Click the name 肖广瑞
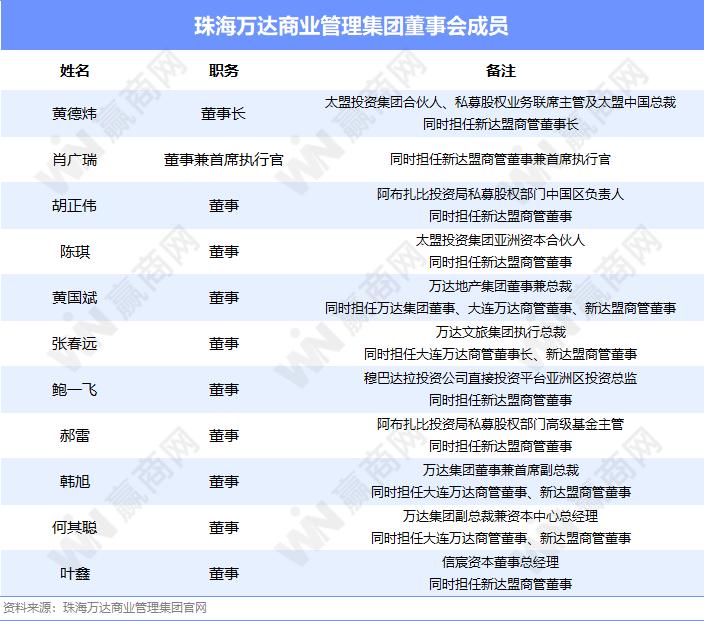 [75, 159]
